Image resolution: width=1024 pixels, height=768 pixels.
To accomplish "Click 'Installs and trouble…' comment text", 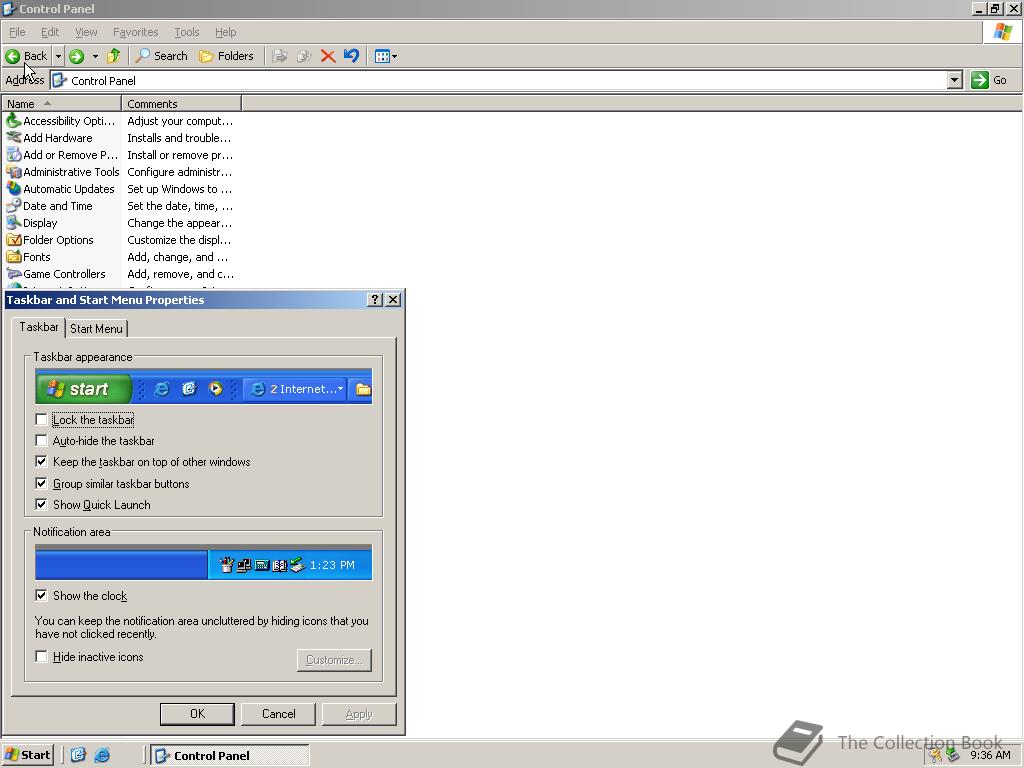I will pyautogui.click(x=179, y=138).
